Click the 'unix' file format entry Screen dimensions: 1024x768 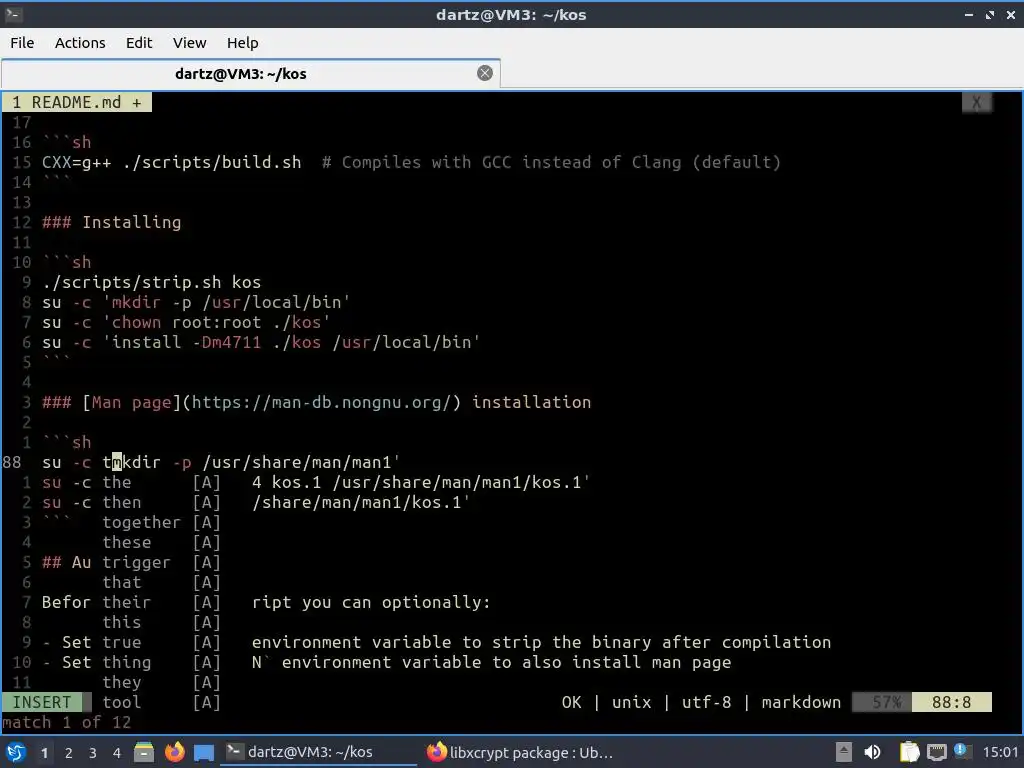pos(632,703)
